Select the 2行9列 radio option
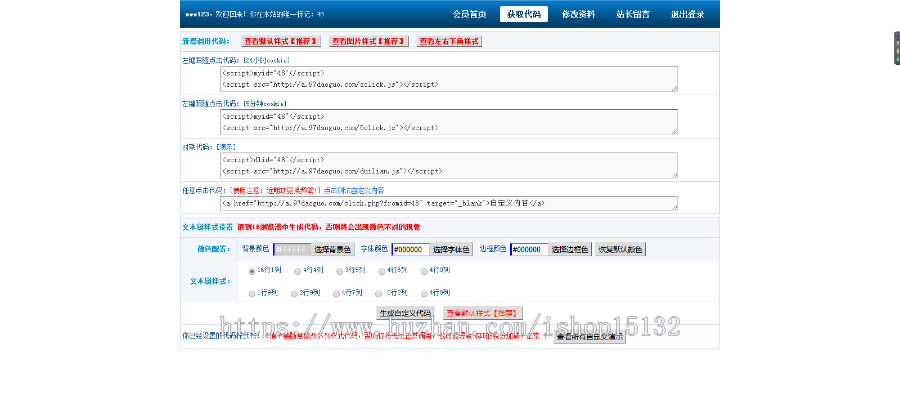Image resolution: width=900 pixels, height=415 pixels. click(x=294, y=293)
